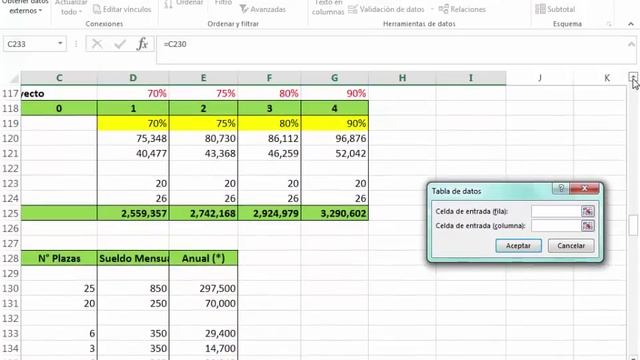Click the help button in Tabla de datos dialog
640x360 pixels.
tap(561, 188)
